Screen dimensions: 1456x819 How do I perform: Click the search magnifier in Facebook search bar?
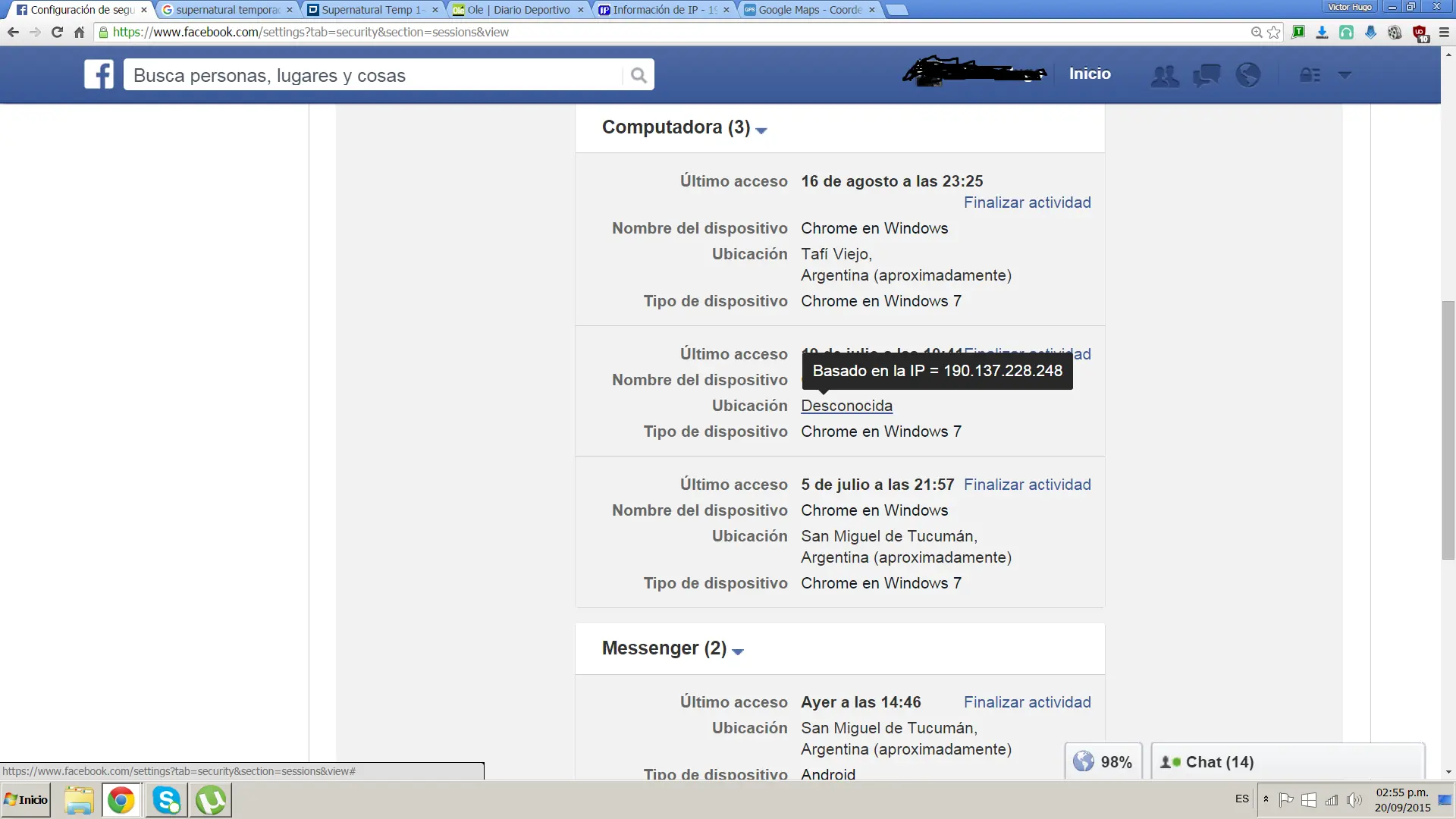tap(639, 75)
